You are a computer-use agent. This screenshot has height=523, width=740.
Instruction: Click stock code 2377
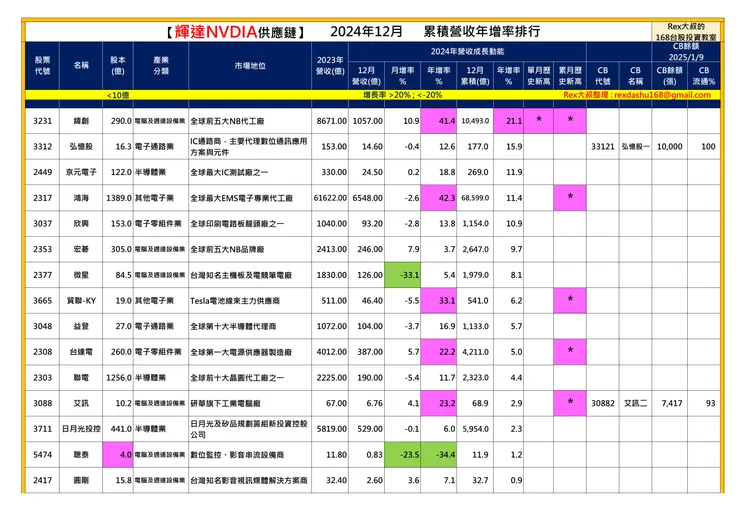pyautogui.click(x=42, y=275)
